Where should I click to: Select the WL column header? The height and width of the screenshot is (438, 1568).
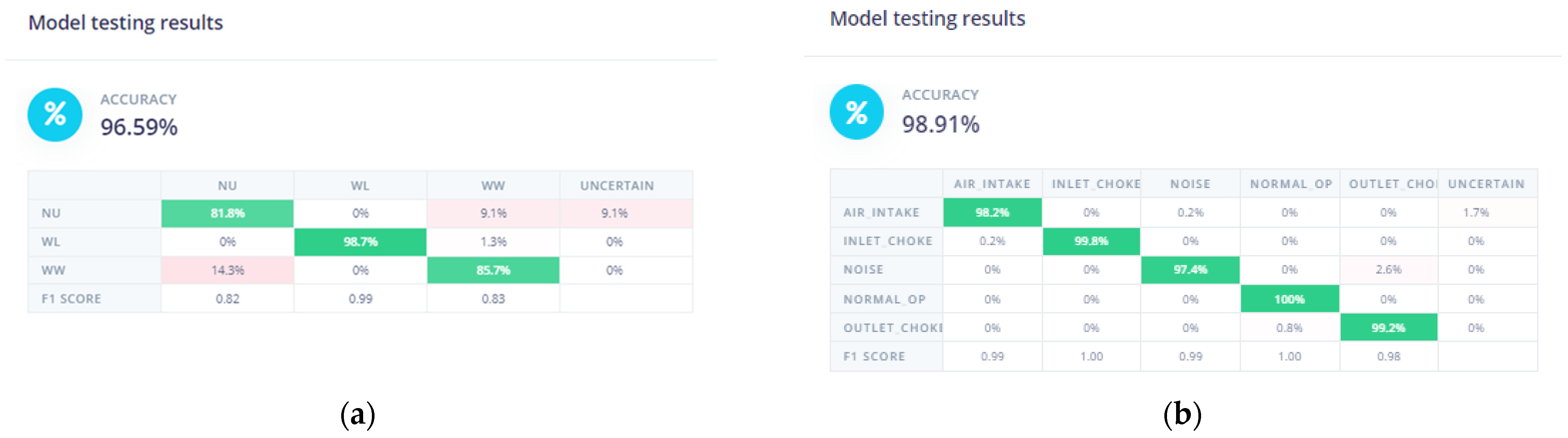point(361,185)
